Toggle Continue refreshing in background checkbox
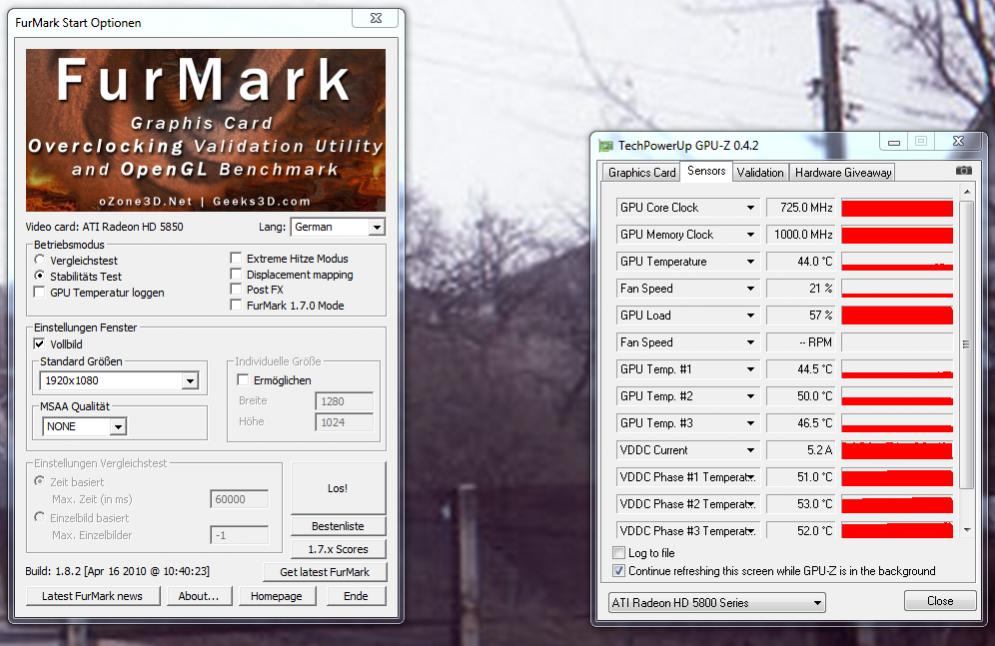Image resolution: width=995 pixels, height=646 pixels. [619, 570]
